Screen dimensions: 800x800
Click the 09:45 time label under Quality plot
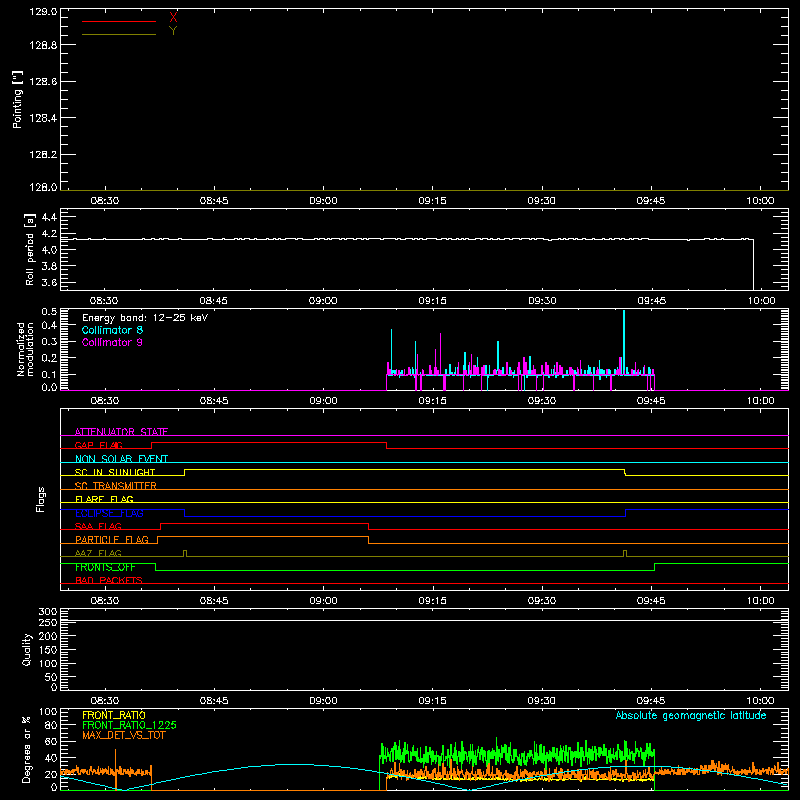(x=651, y=701)
